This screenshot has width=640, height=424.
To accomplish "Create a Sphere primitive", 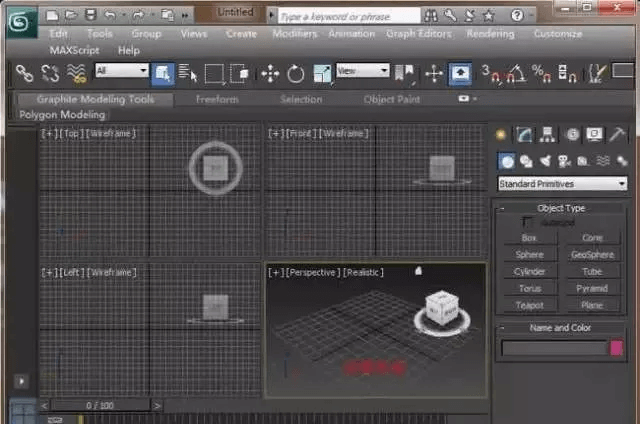I will point(529,255).
